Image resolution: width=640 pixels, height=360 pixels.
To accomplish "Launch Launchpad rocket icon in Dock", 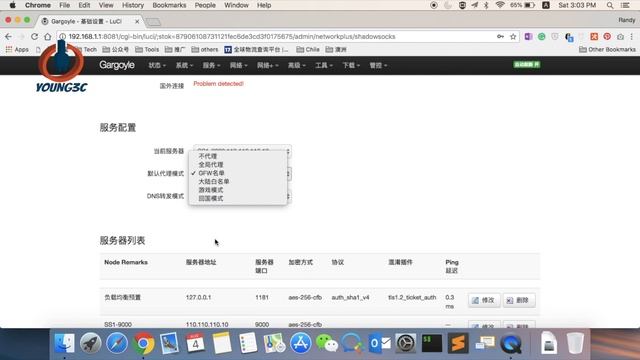I will 91,343.
